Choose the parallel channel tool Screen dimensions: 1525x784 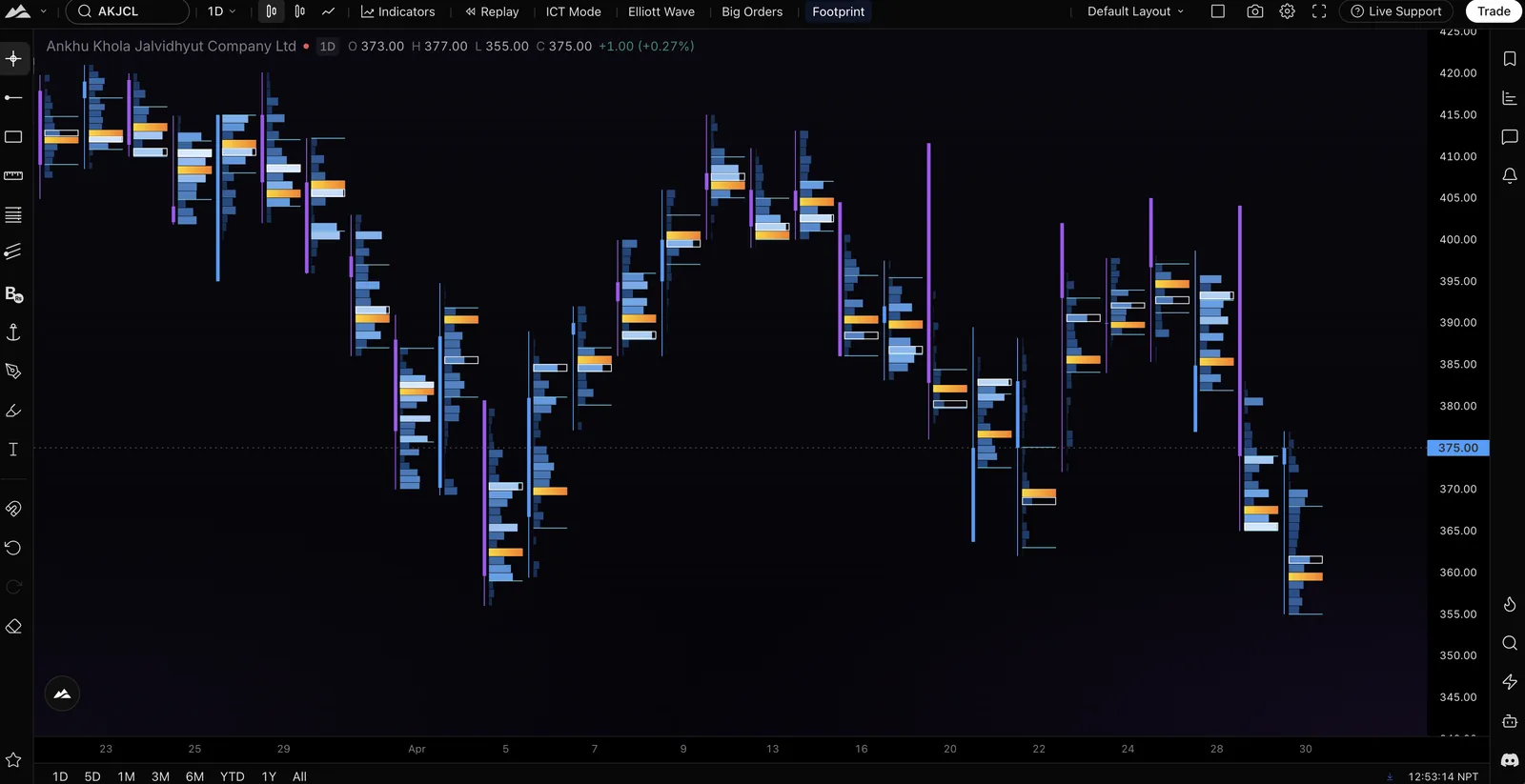click(13, 251)
